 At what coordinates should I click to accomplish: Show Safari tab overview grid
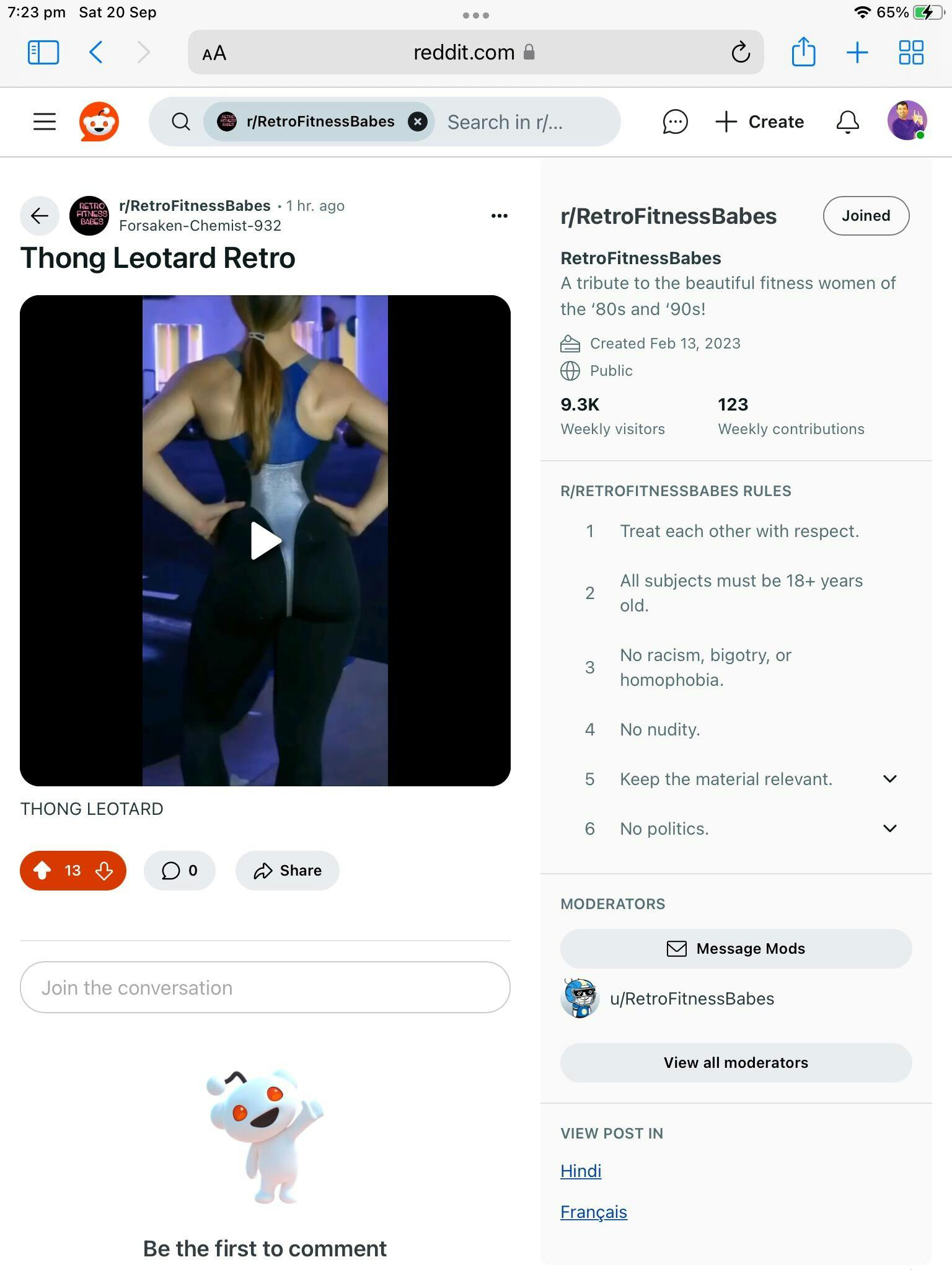point(911,52)
